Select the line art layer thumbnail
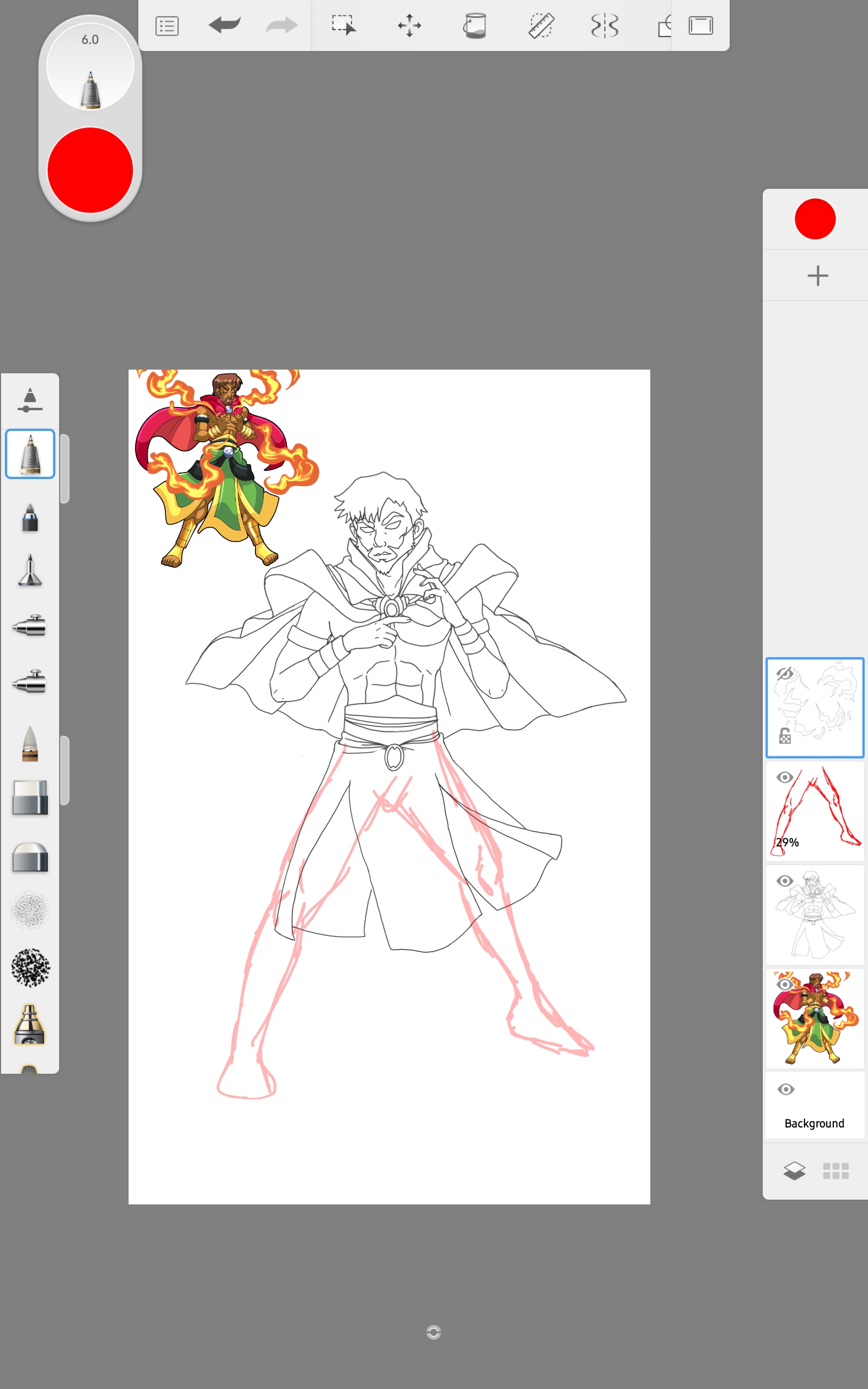Image resolution: width=868 pixels, height=1389 pixels. pos(815,915)
